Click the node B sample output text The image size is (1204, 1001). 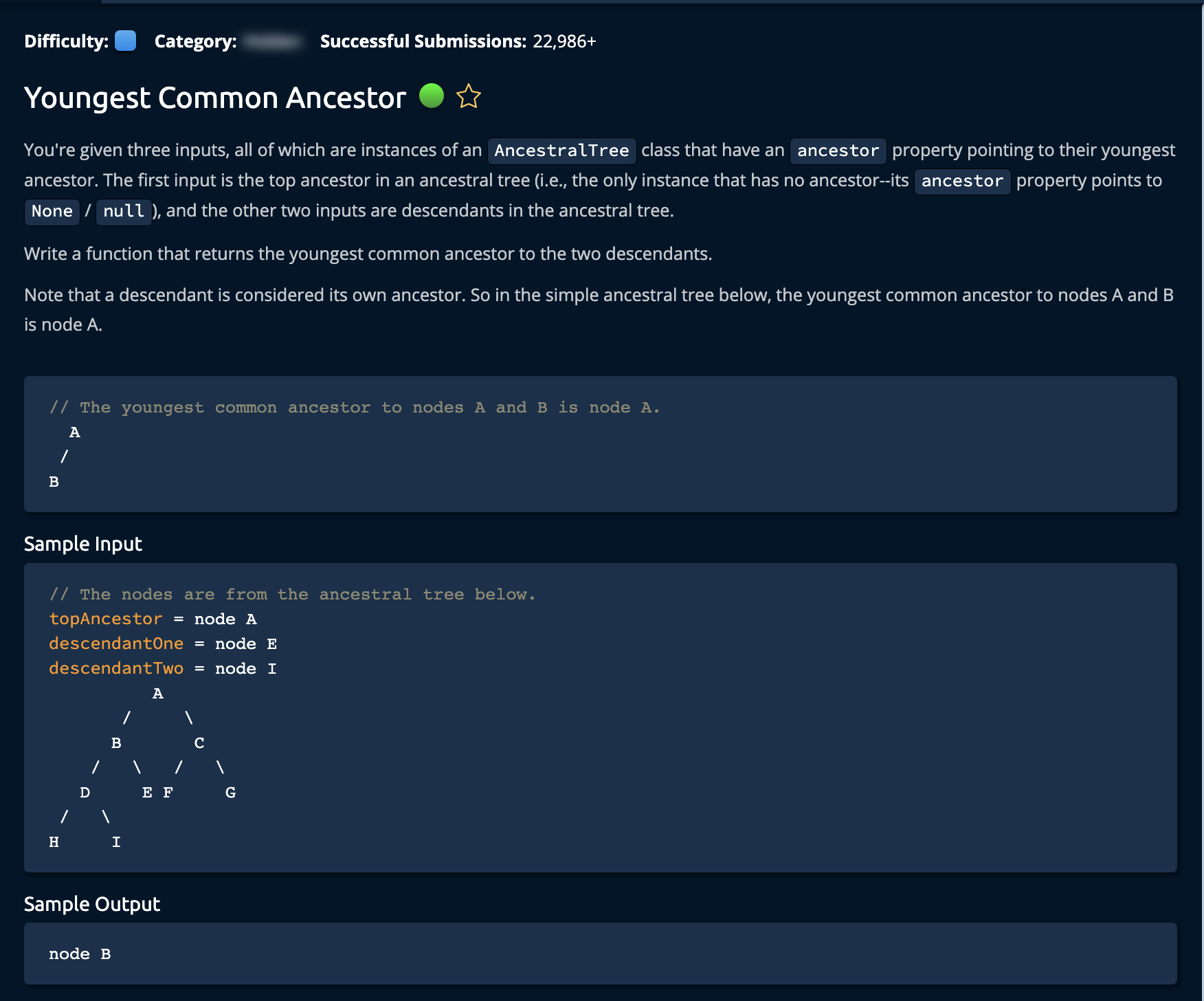tap(80, 954)
